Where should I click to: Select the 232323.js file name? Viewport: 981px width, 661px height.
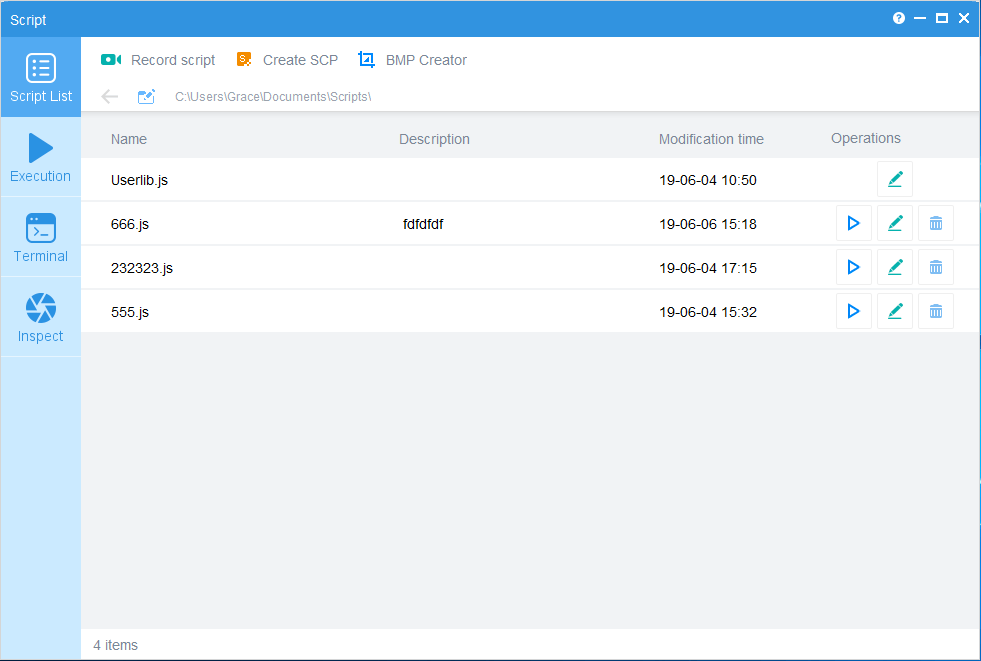click(x=141, y=268)
